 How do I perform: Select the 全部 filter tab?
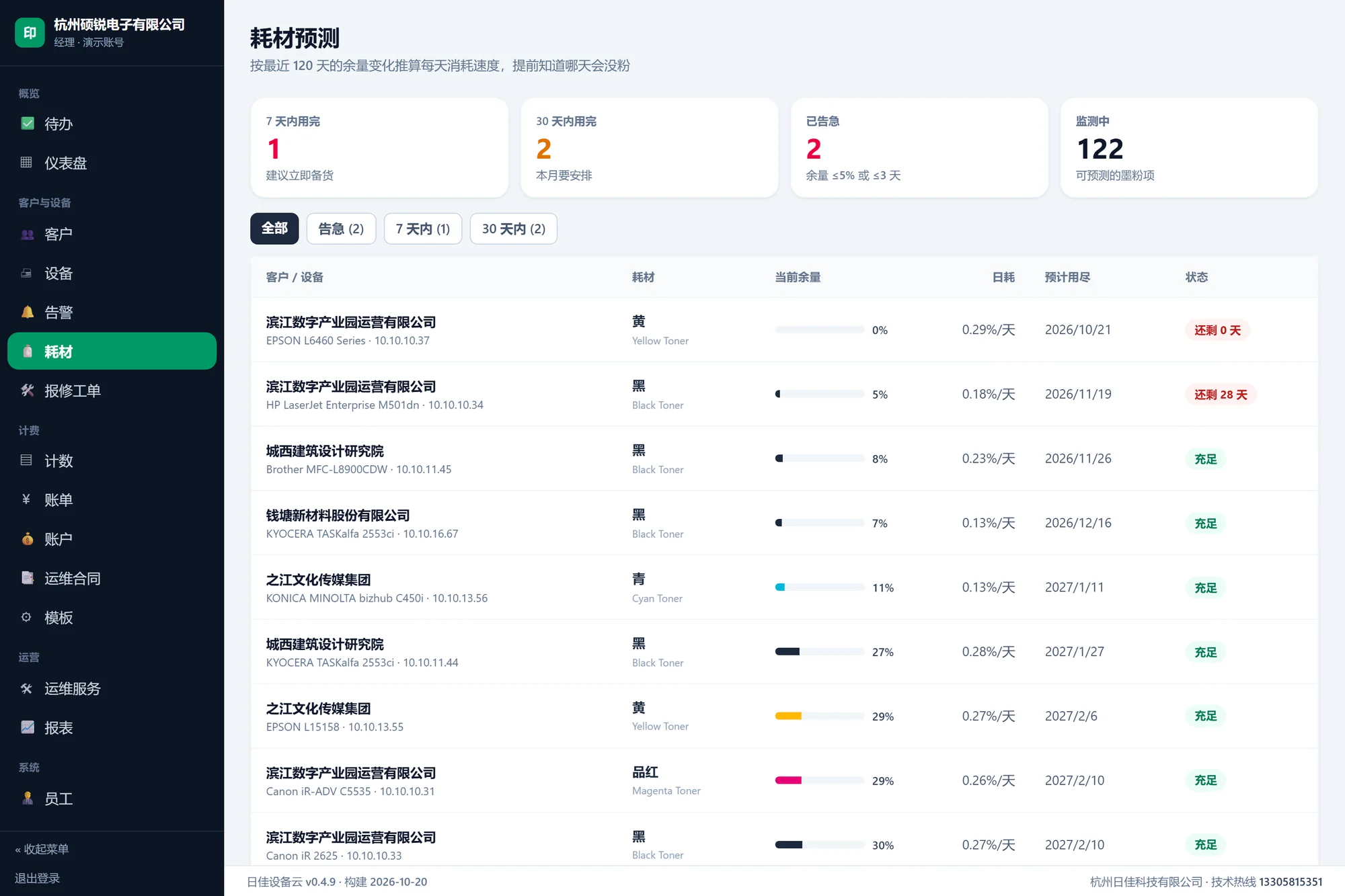click(x=274, y=229)
